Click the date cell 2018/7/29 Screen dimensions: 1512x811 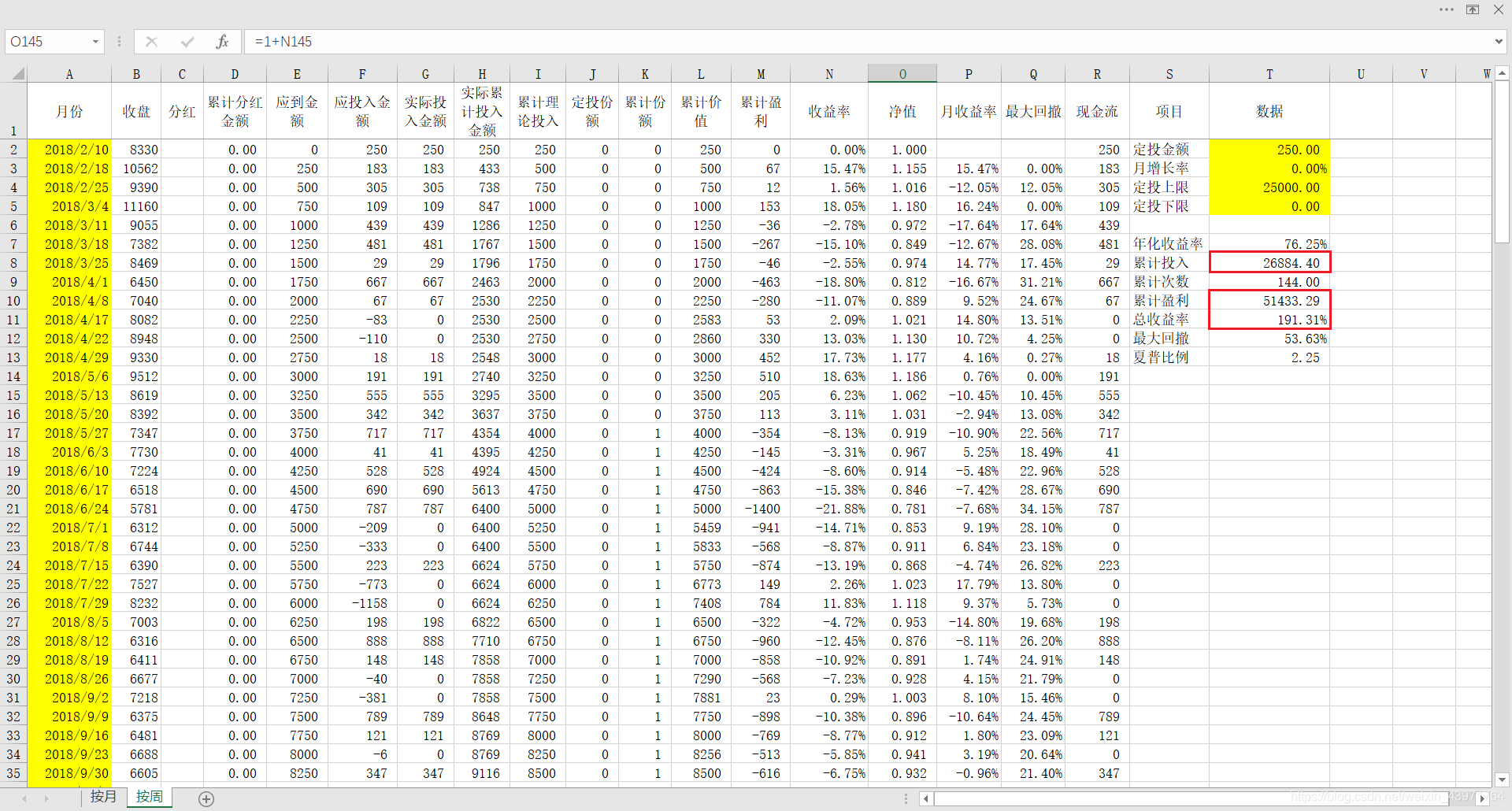coord(69,603)
